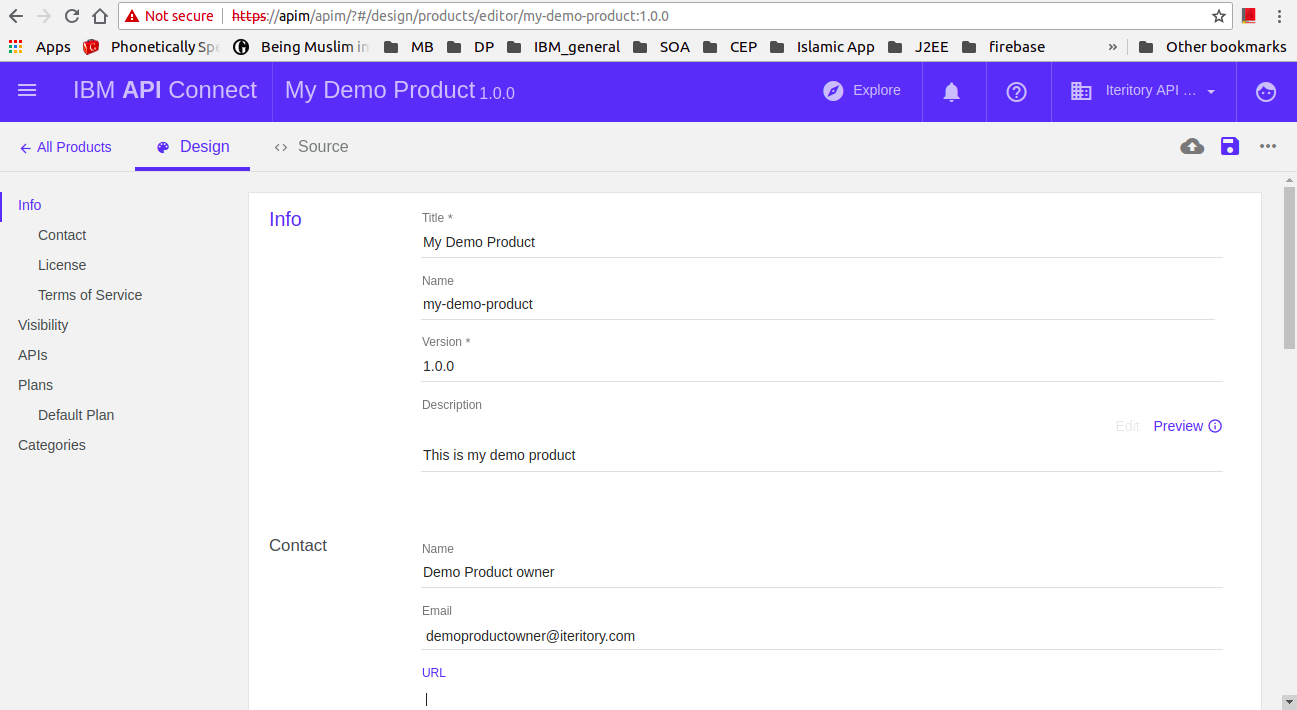Click the Explore compass button
This screenshot has width=1297, height=710.
point(862,91)
